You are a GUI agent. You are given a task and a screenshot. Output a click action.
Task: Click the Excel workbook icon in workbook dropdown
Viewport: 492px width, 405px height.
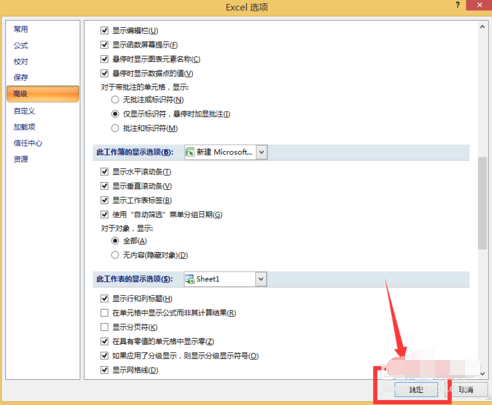(190, 152)
